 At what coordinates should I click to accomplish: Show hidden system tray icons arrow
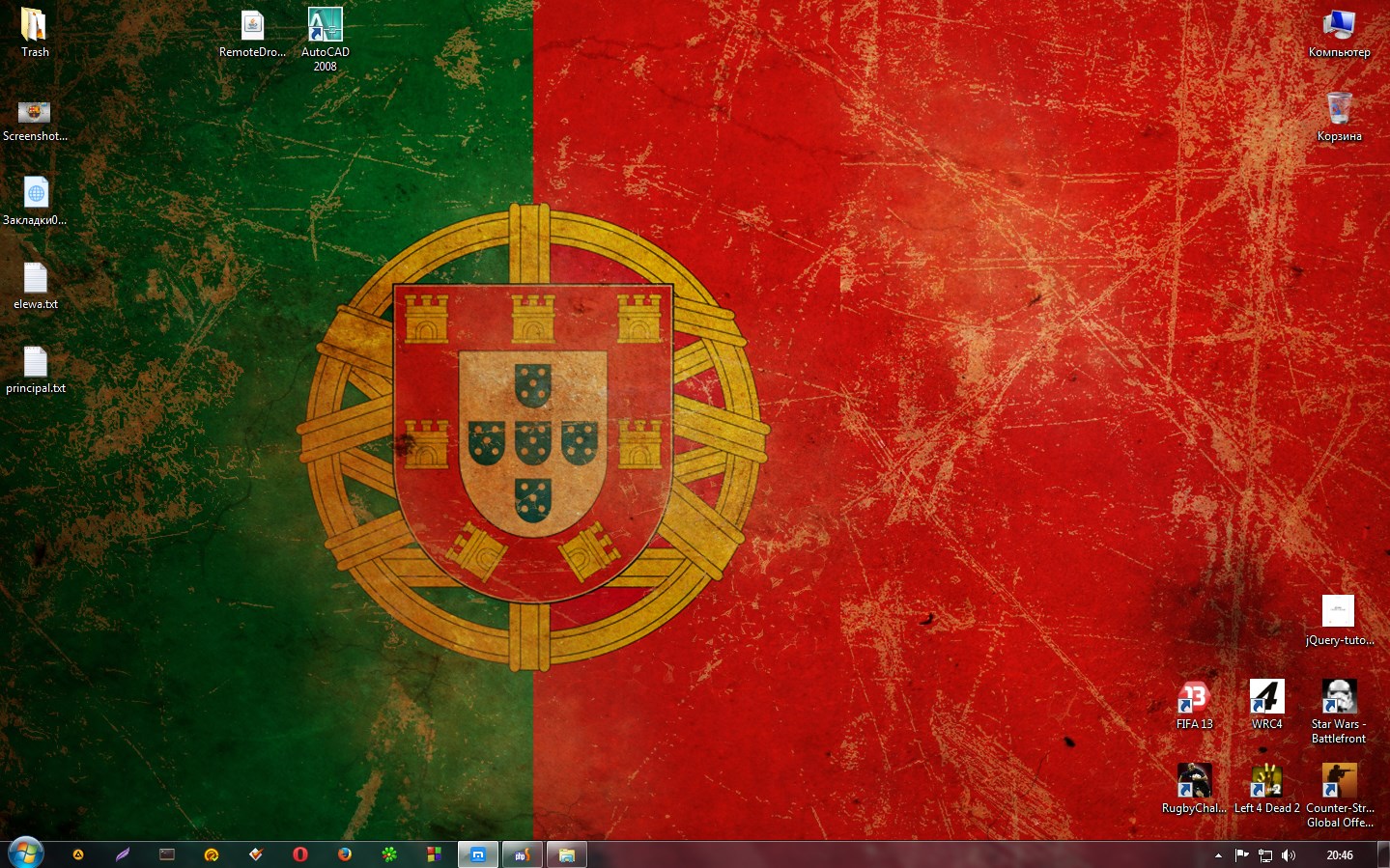[x=1218, y=855]
